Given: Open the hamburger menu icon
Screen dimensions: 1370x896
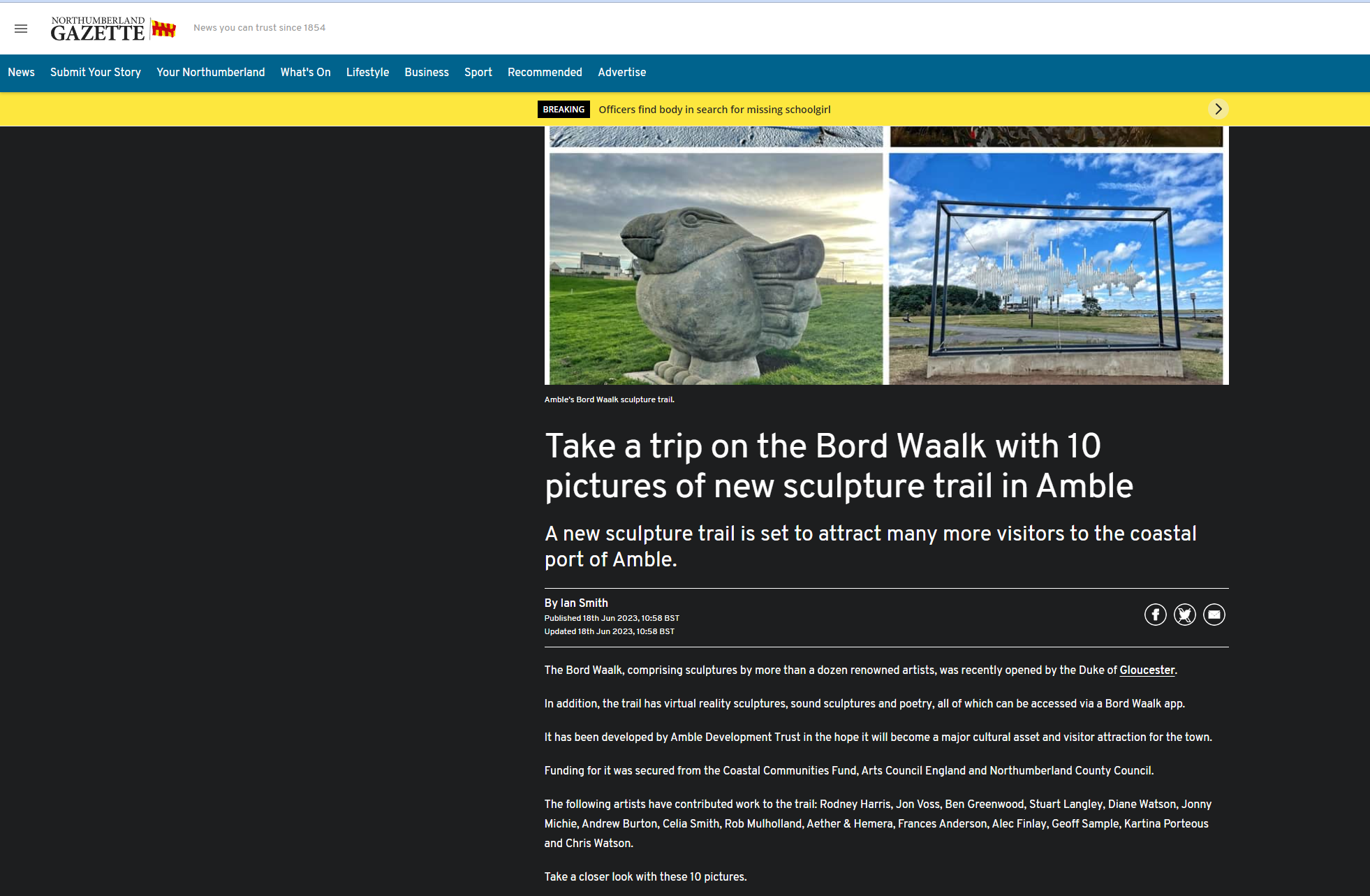Looking at the screenshot, I should (21, 29).
